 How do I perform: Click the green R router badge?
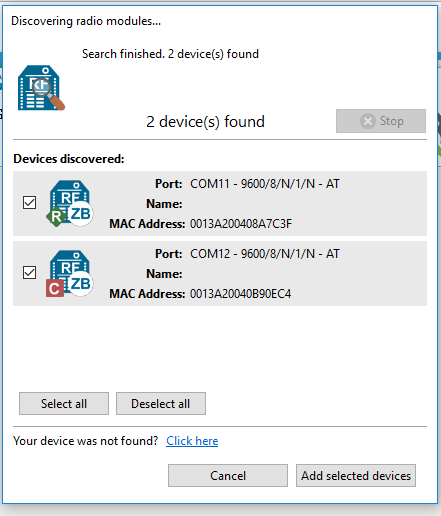click(x=56, y=217)
